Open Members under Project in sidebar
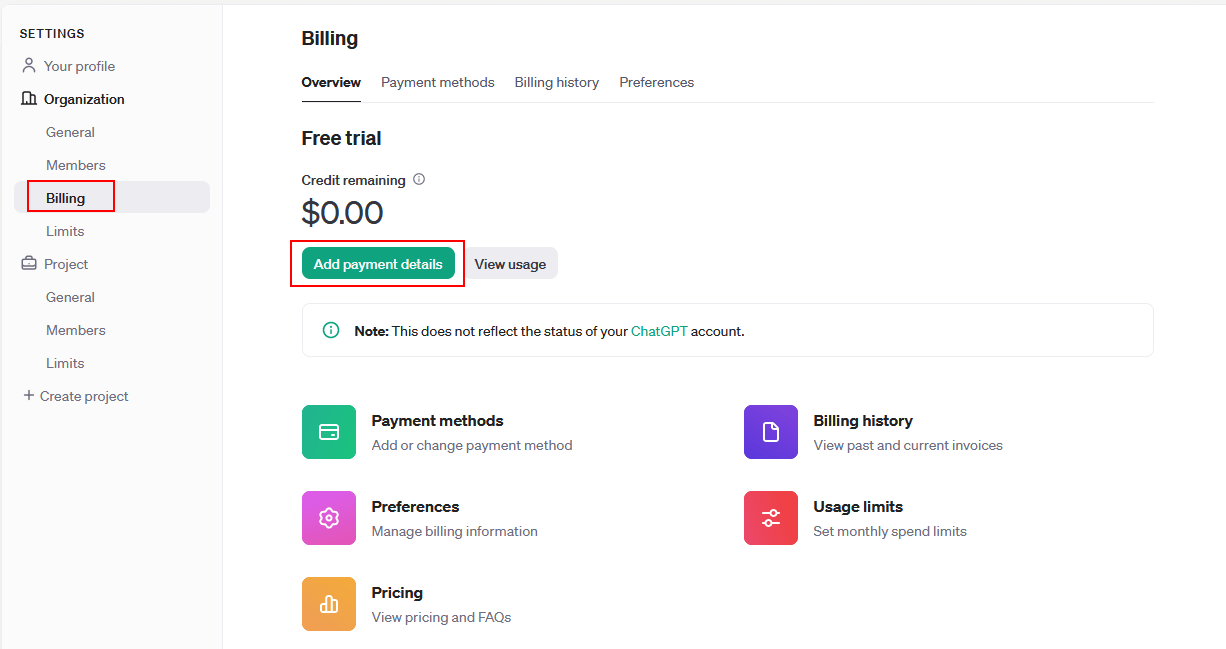The image size is (1226, 649). (x=75, y=330)
